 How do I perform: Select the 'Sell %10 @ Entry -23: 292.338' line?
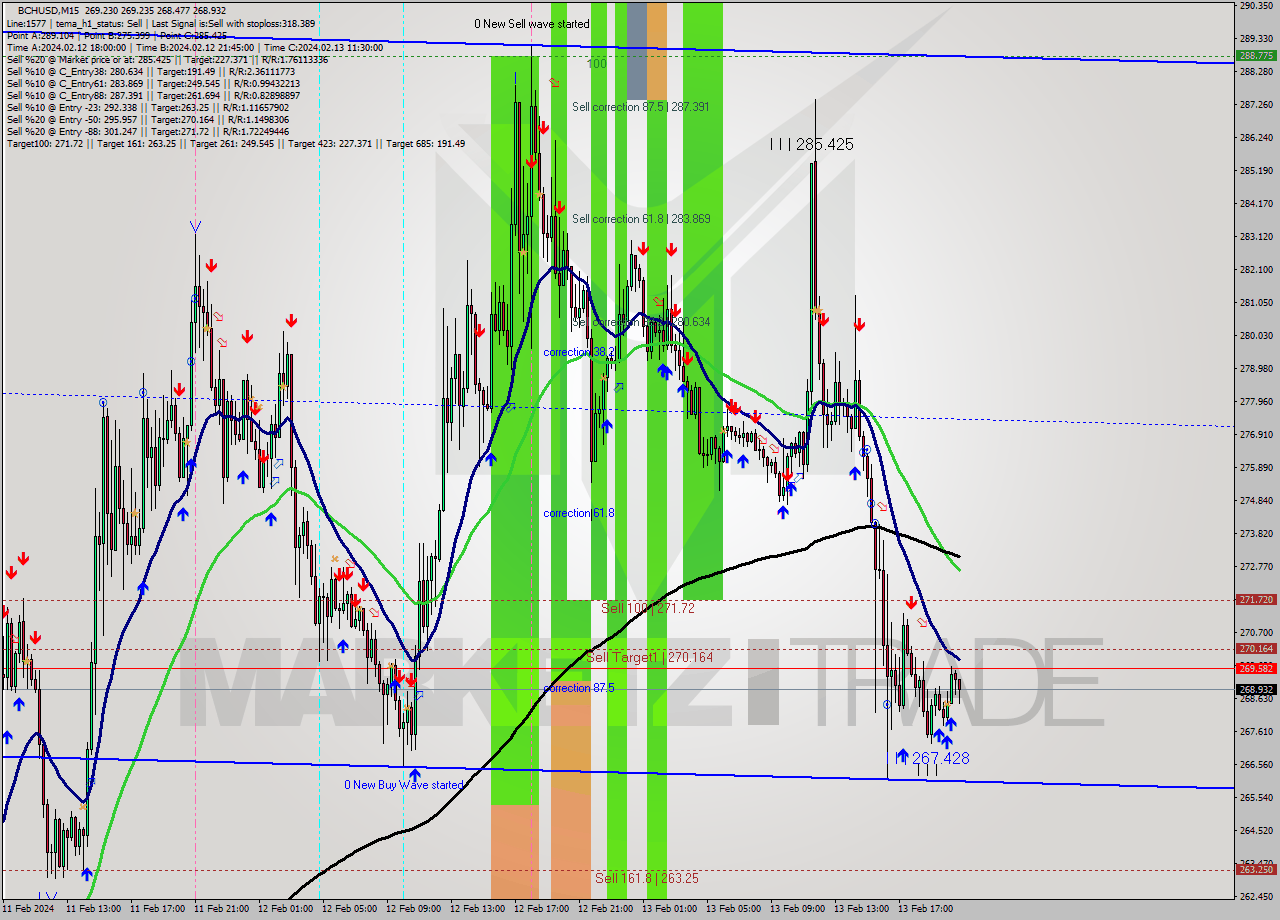[x=147, y=107]
